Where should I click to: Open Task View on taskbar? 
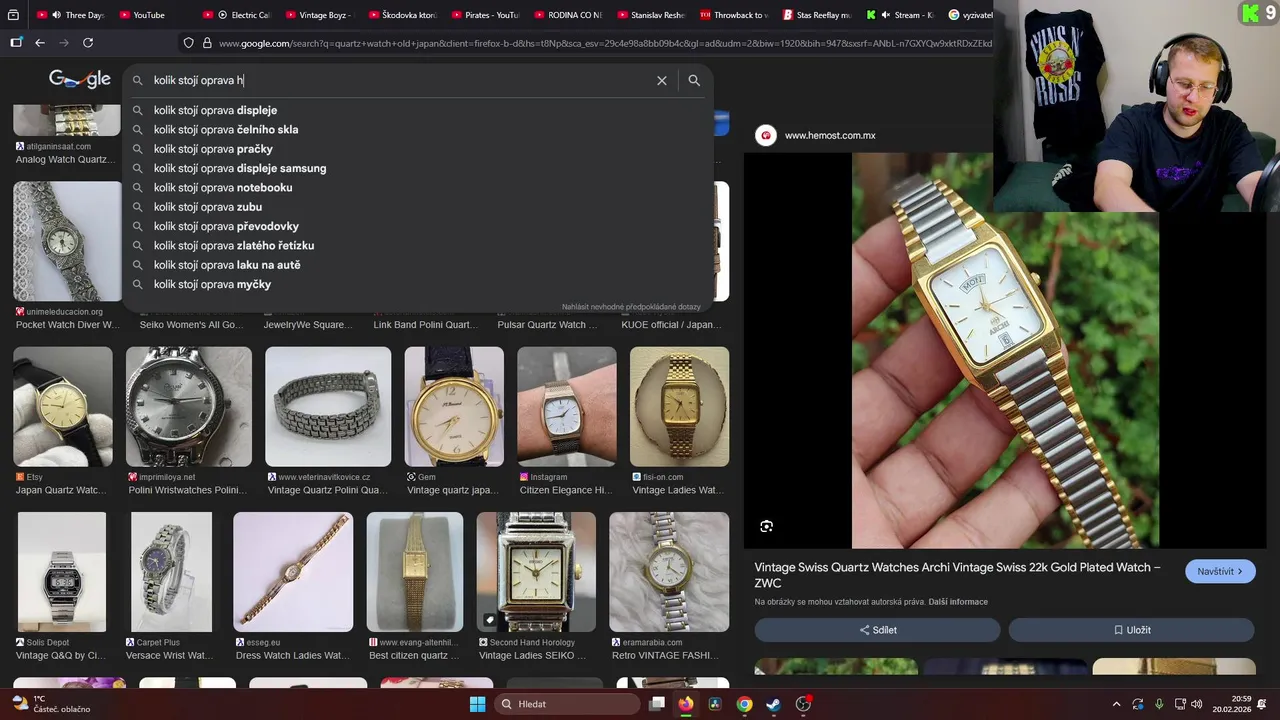656,704
